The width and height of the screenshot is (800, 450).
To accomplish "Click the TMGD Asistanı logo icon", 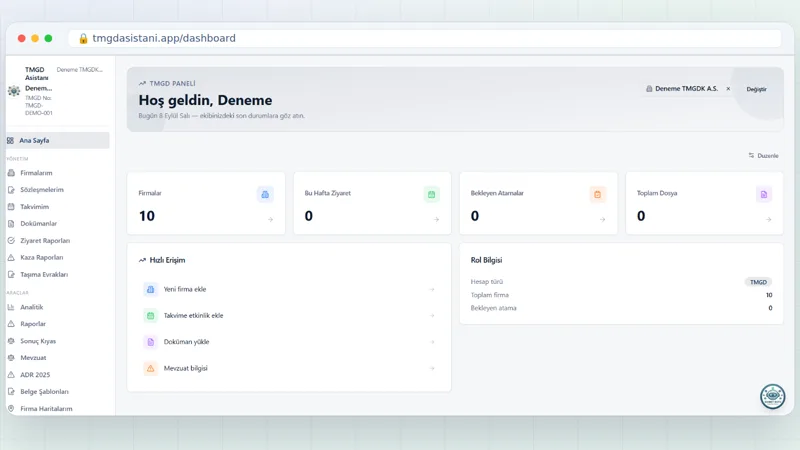I will [x=14, y=91].
